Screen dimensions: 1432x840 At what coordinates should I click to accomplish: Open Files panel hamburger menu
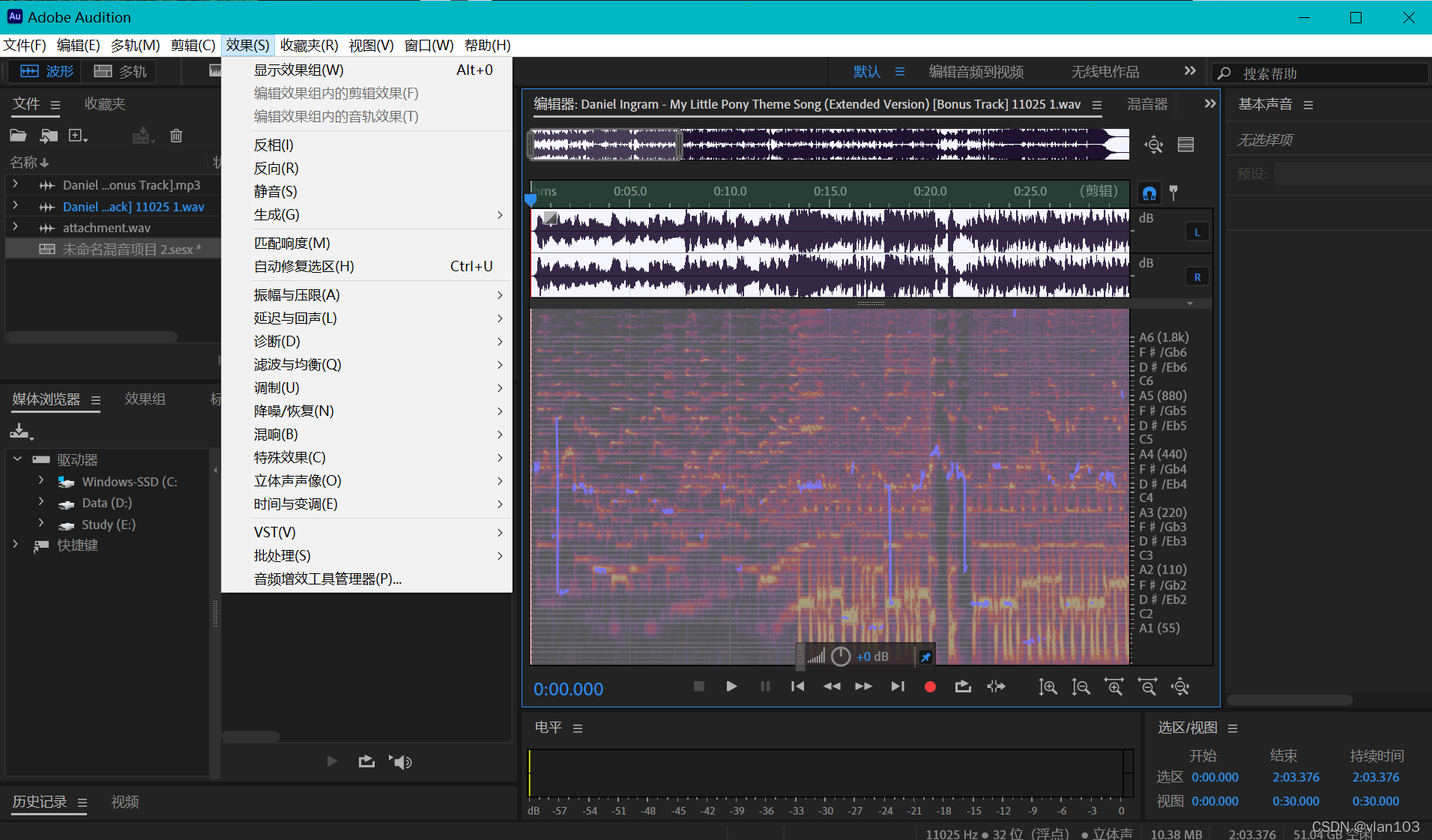(x=55, y=105)
